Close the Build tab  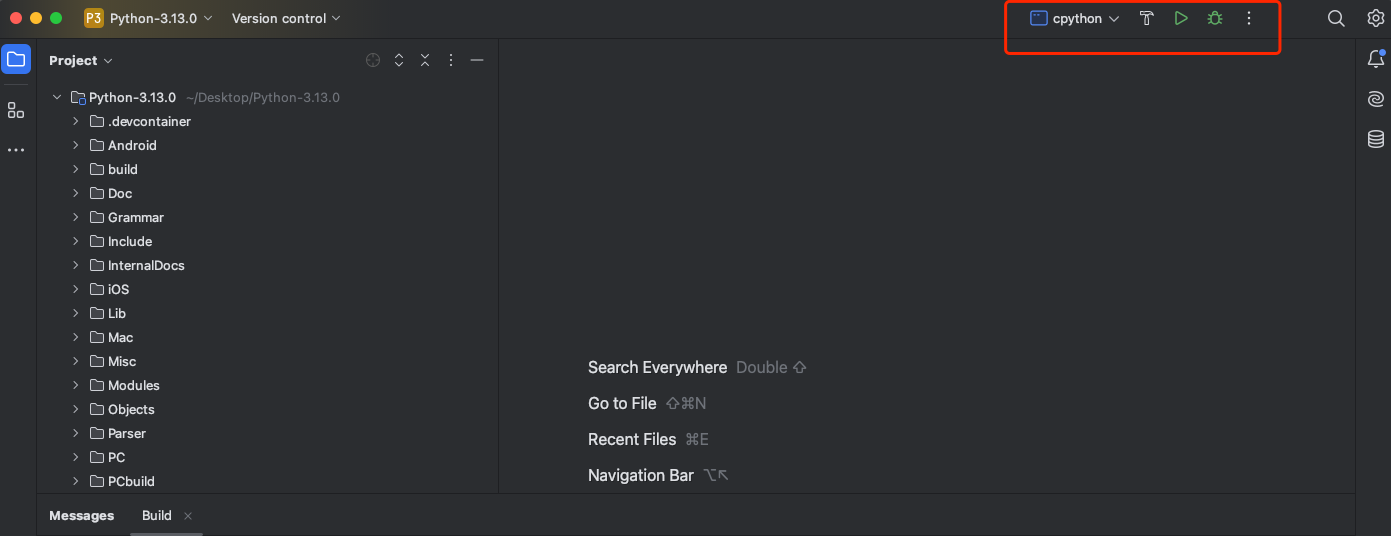188,516
